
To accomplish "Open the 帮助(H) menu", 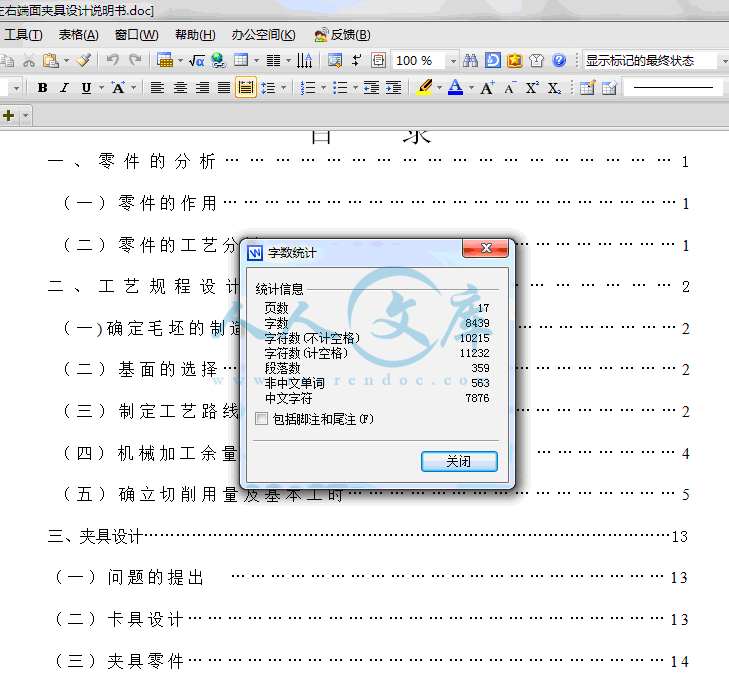I will [195, 35].
